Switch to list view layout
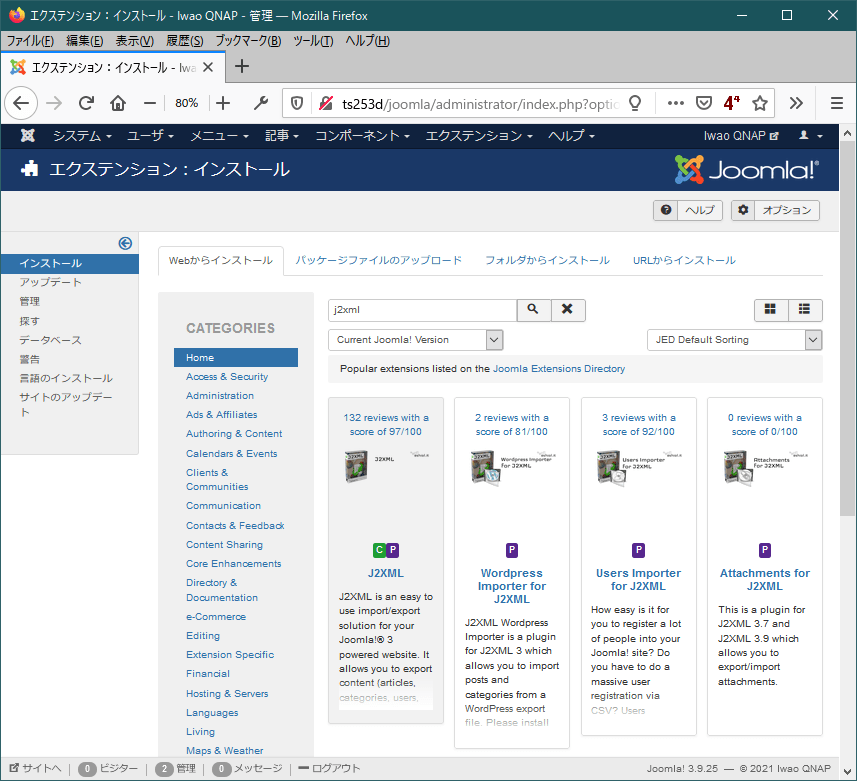 805,310
